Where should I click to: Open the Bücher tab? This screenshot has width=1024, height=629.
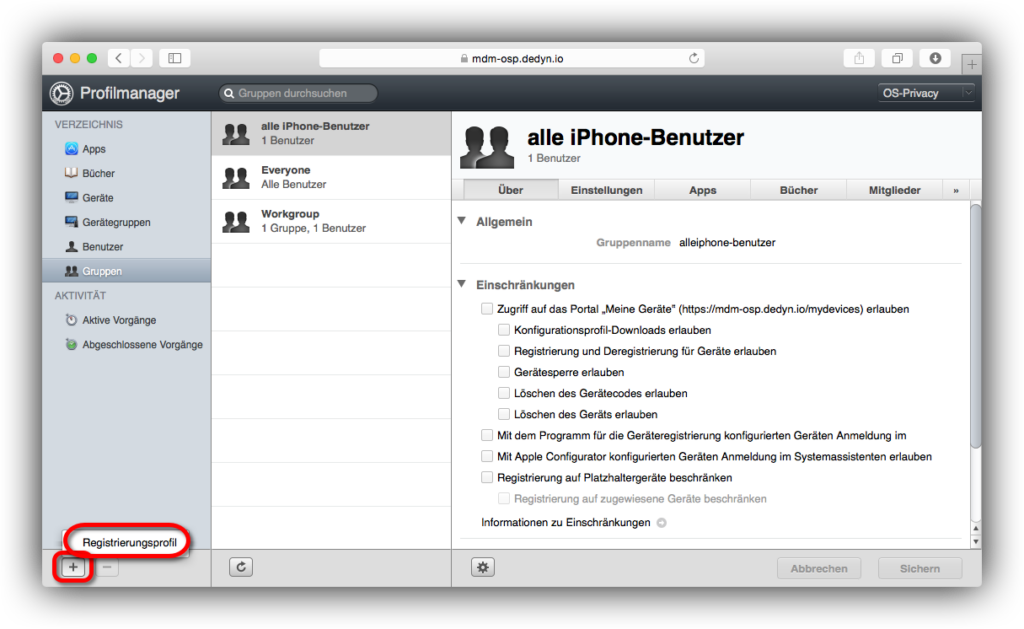pos(799,190)
